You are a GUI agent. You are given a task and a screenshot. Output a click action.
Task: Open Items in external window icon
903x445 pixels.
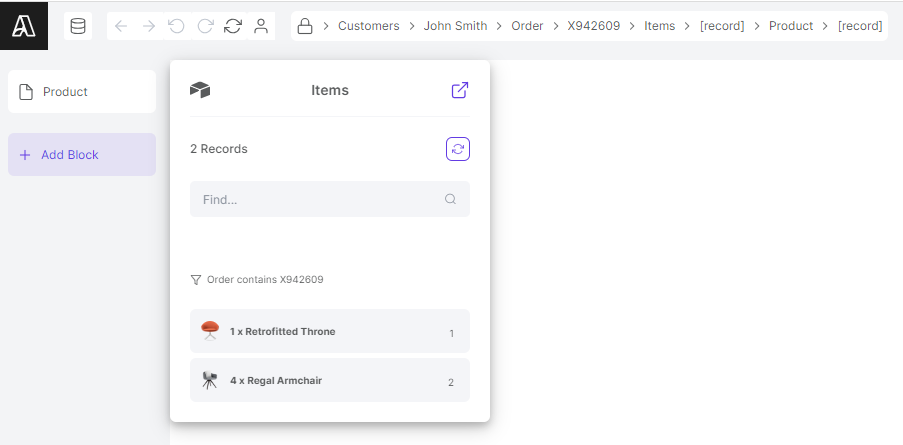460,90
